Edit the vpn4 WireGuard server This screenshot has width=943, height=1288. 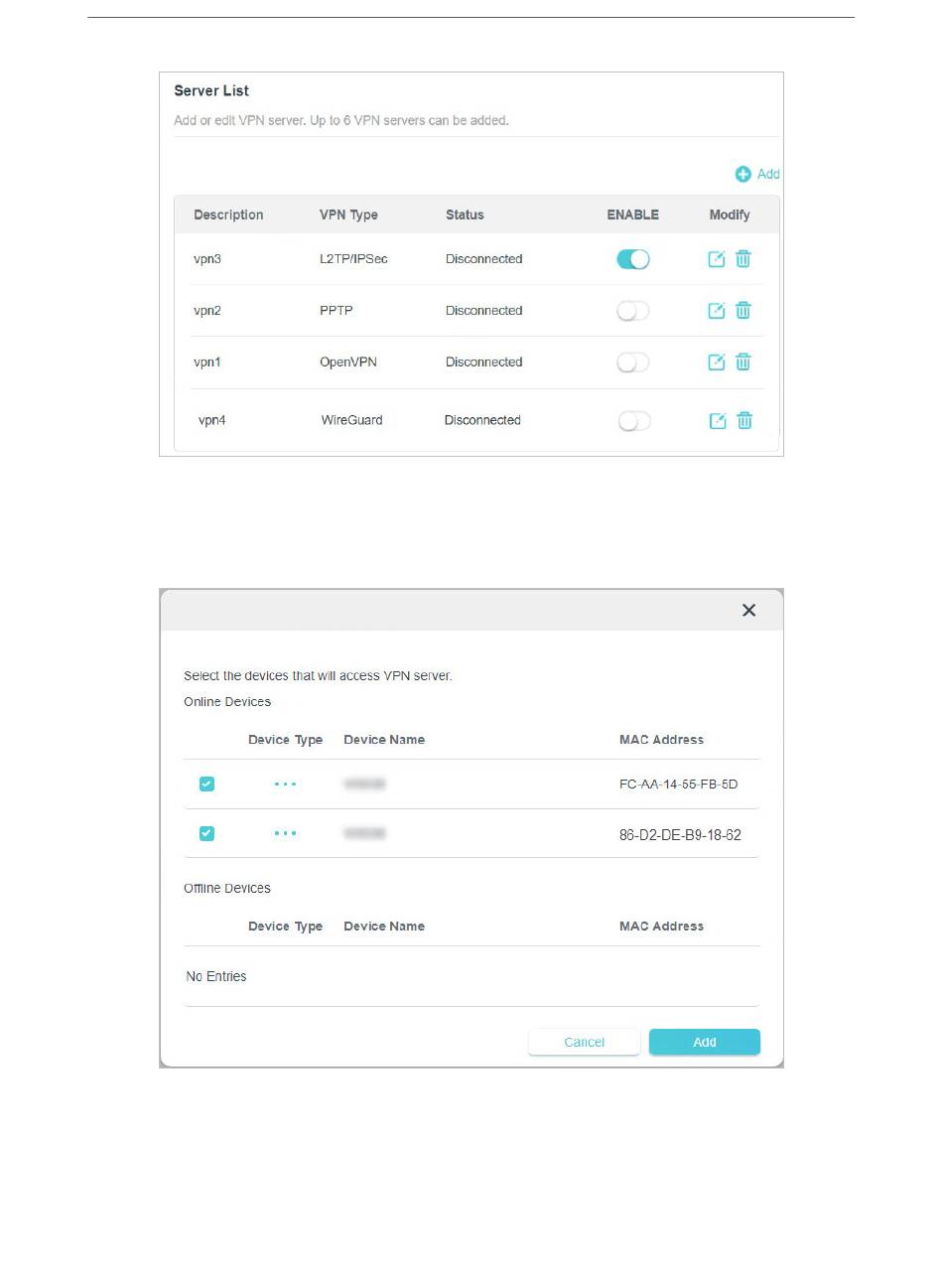718,421
